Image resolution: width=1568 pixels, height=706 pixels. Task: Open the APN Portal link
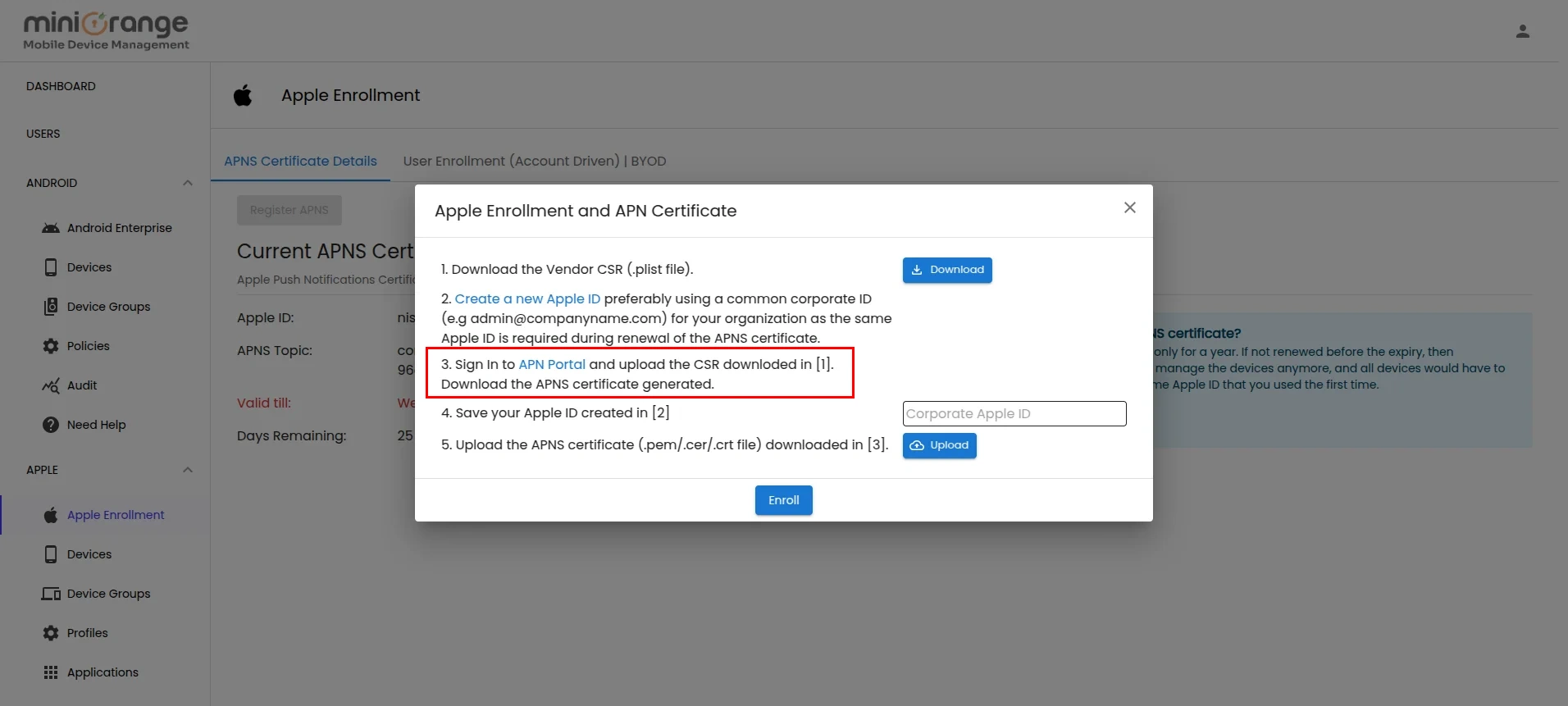coord(552,364)
